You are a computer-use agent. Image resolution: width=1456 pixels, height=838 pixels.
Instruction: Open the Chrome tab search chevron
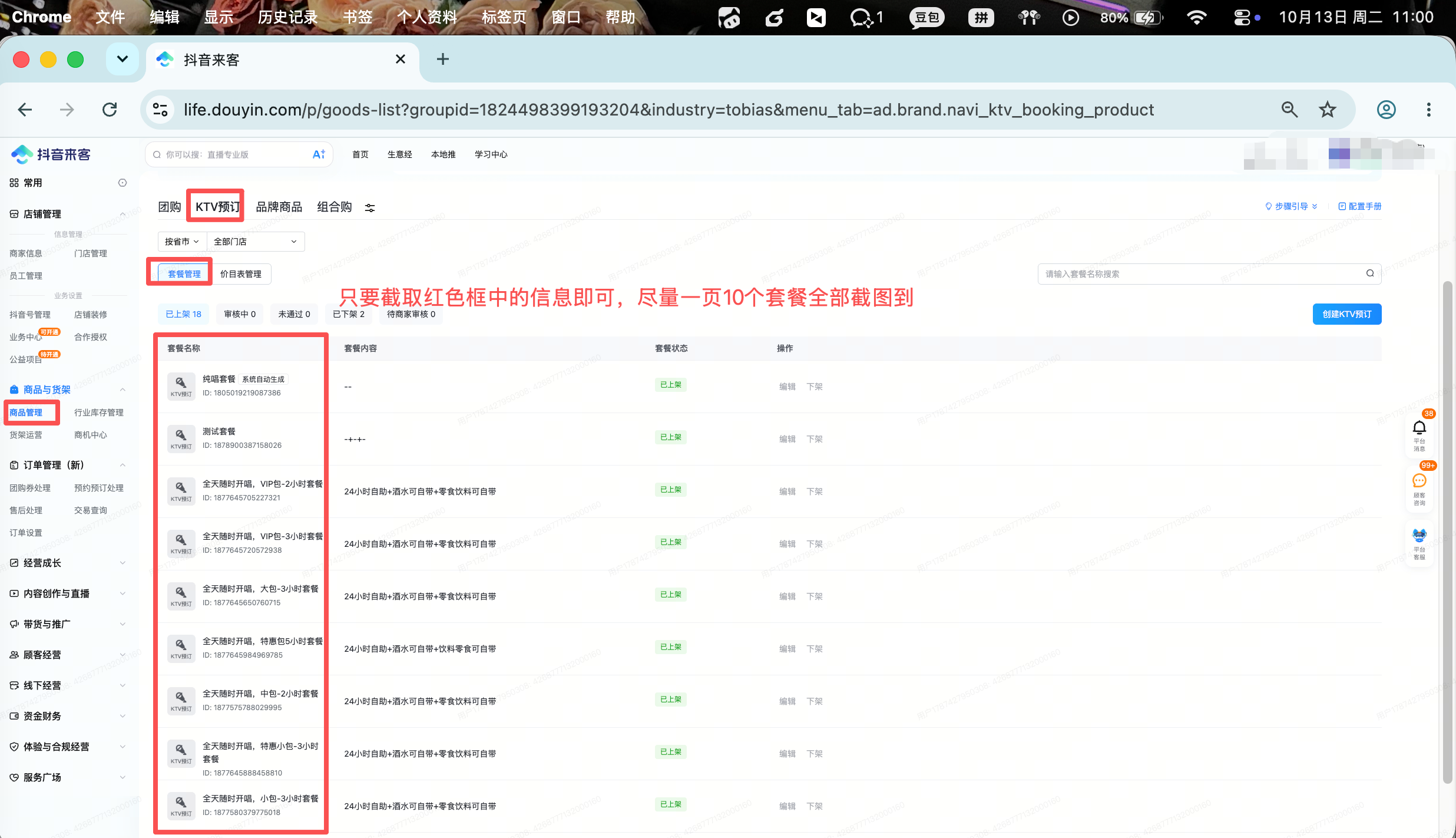pos(123,59)
